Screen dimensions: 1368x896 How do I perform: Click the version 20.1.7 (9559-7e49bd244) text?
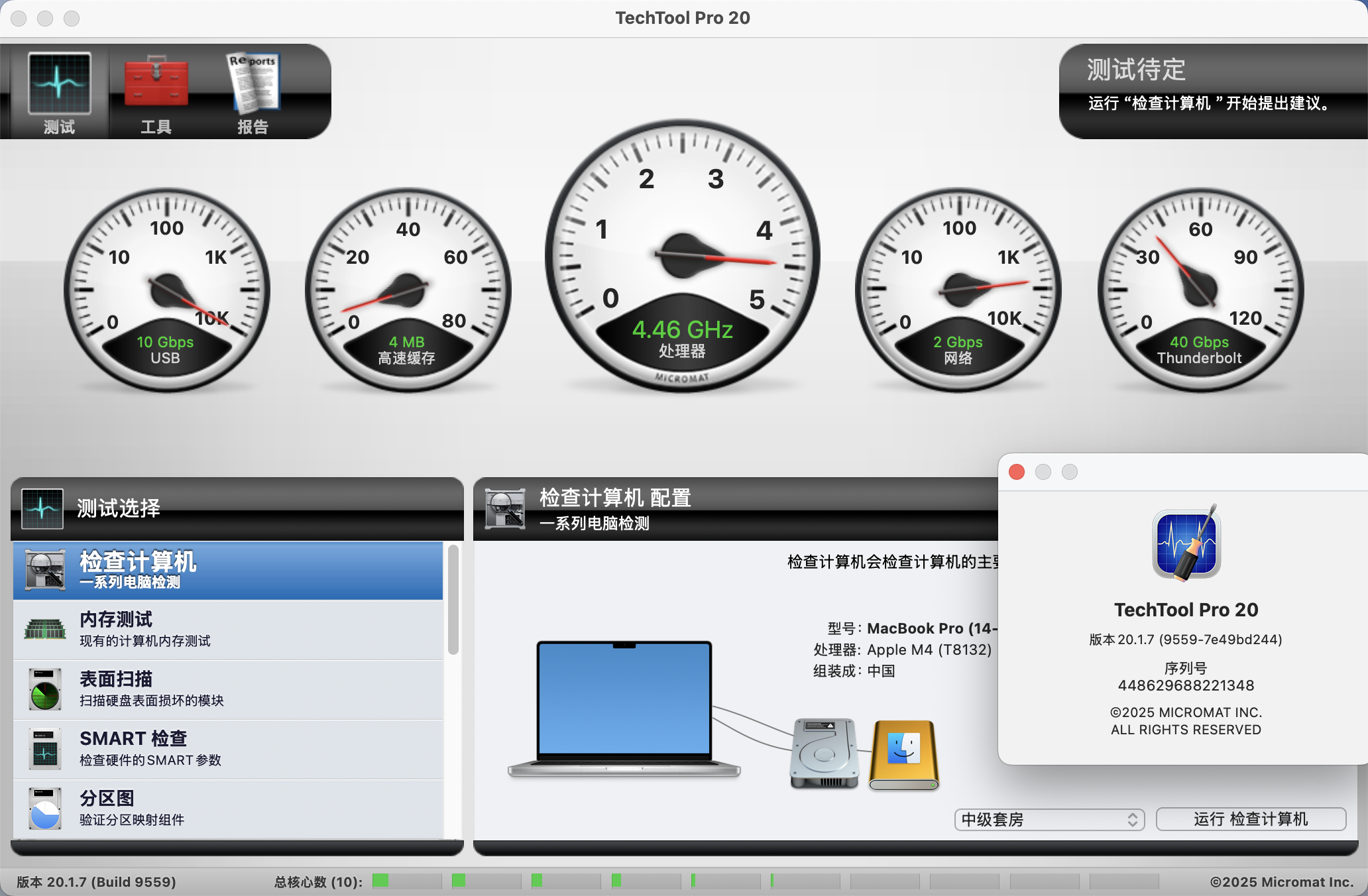(1186, 640)
